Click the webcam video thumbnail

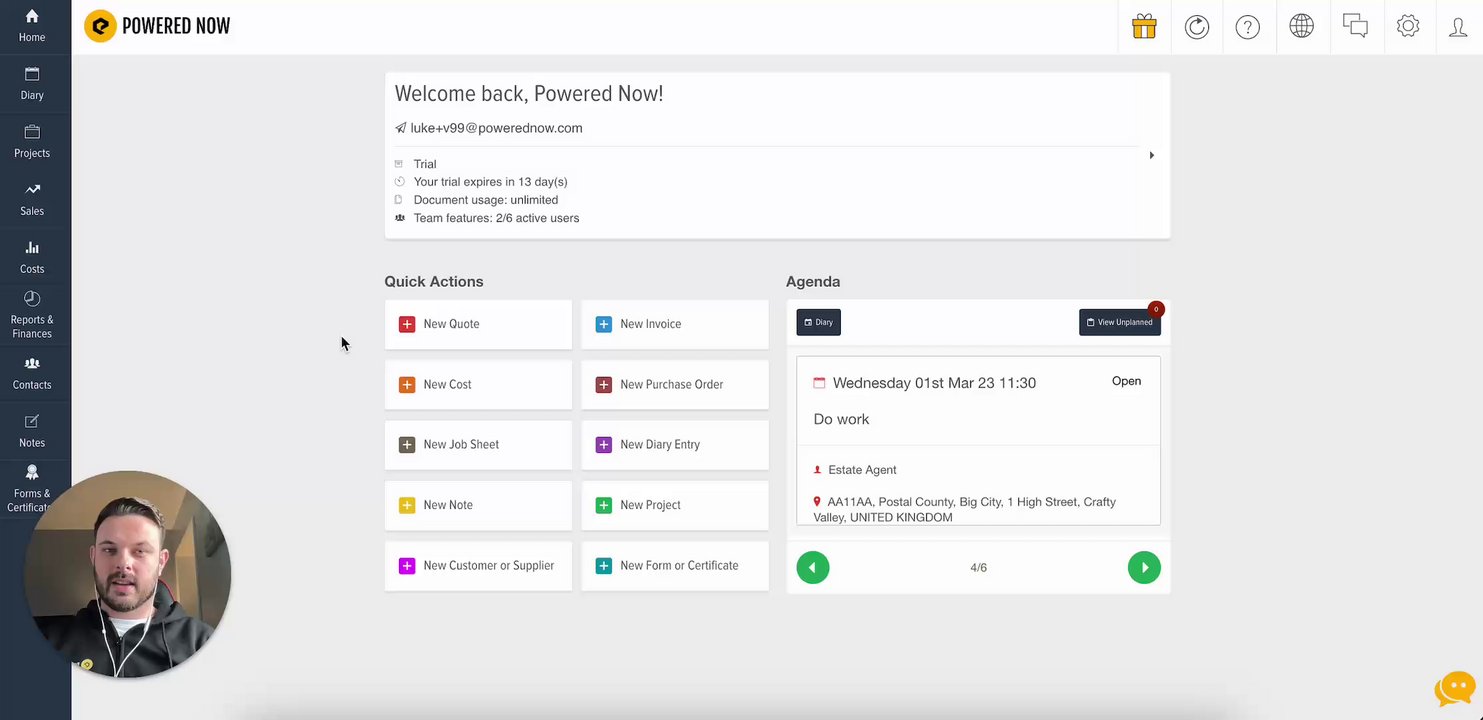[127, 575]
